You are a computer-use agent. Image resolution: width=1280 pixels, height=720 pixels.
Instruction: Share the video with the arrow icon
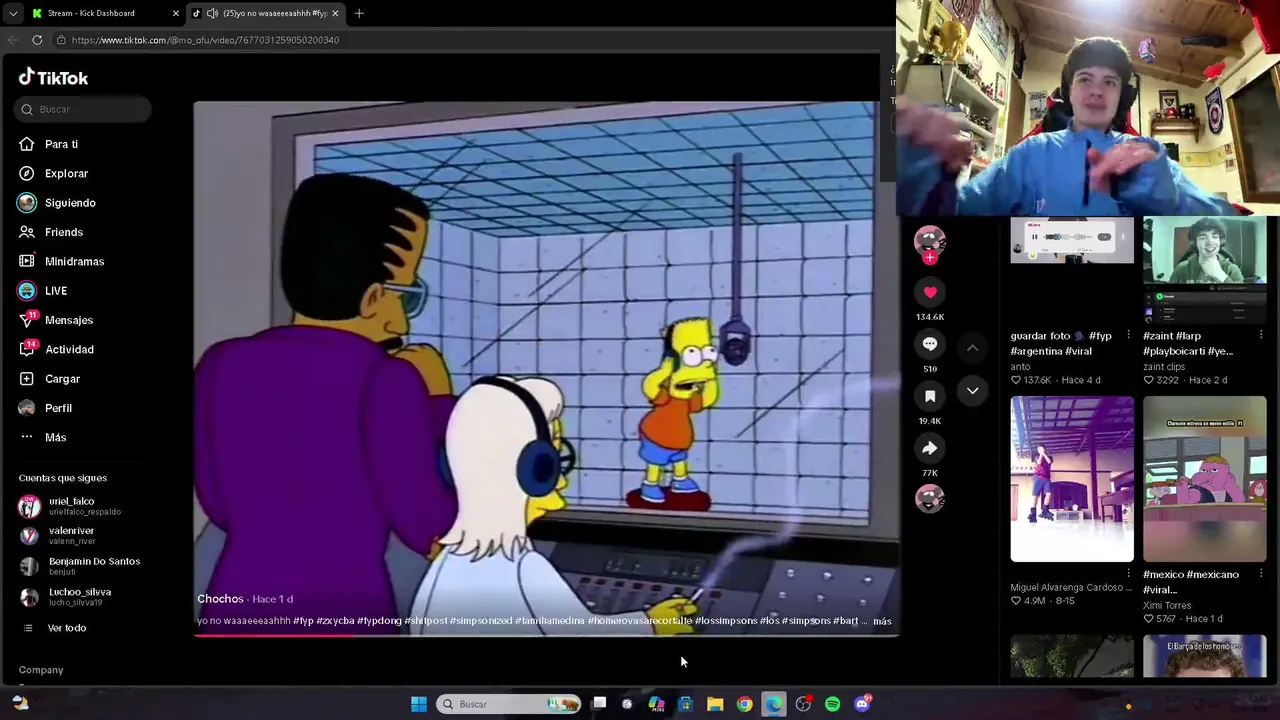point(930,448)
